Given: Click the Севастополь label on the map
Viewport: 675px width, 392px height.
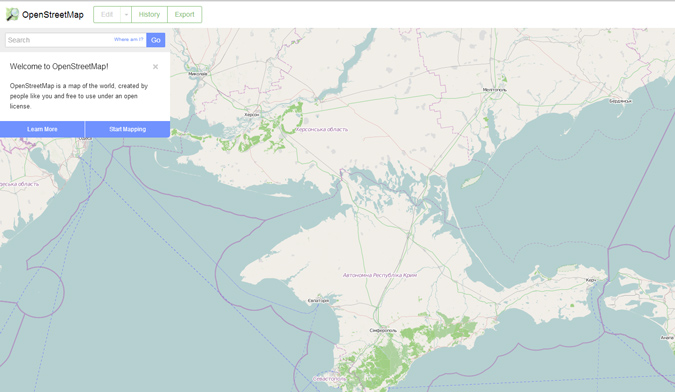Looking at the screenshot, I should point(329,379).
